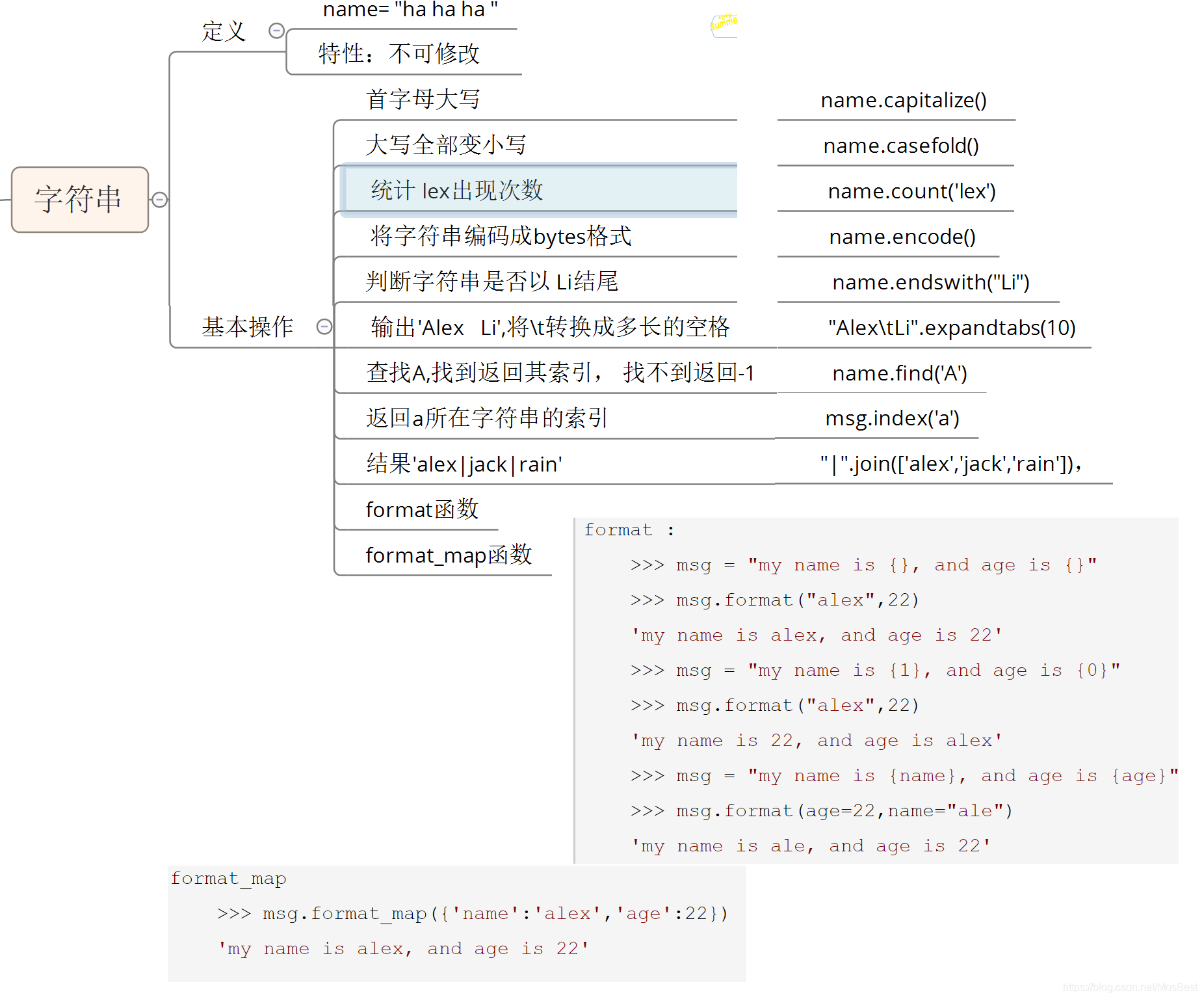This screenshot has width=1204, height=999.
Task: Click the 'my name is ale' output line
Action: point(811,846)
